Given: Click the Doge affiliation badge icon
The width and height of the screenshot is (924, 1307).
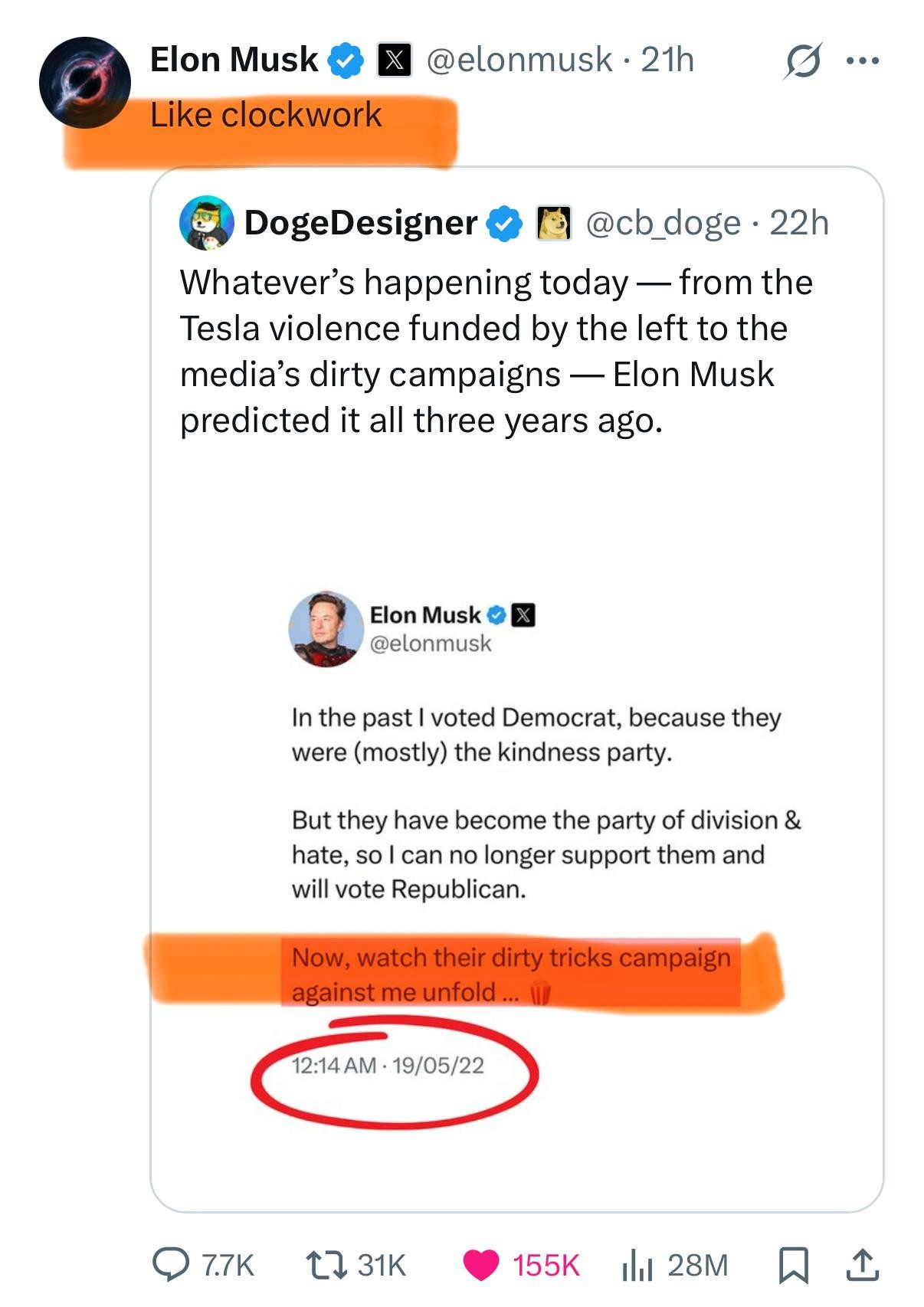Looking at the screenshot, I should [553, 224].
